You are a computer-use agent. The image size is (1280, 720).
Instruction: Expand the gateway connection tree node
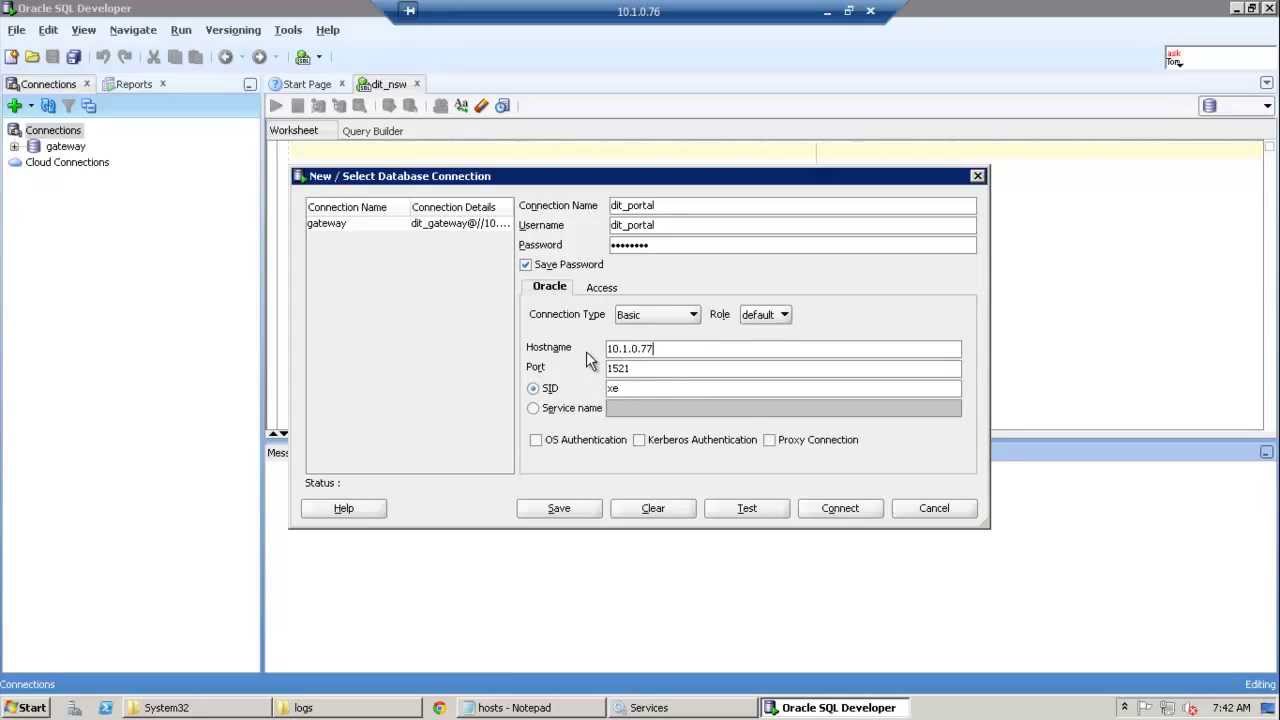coord(14,147)
